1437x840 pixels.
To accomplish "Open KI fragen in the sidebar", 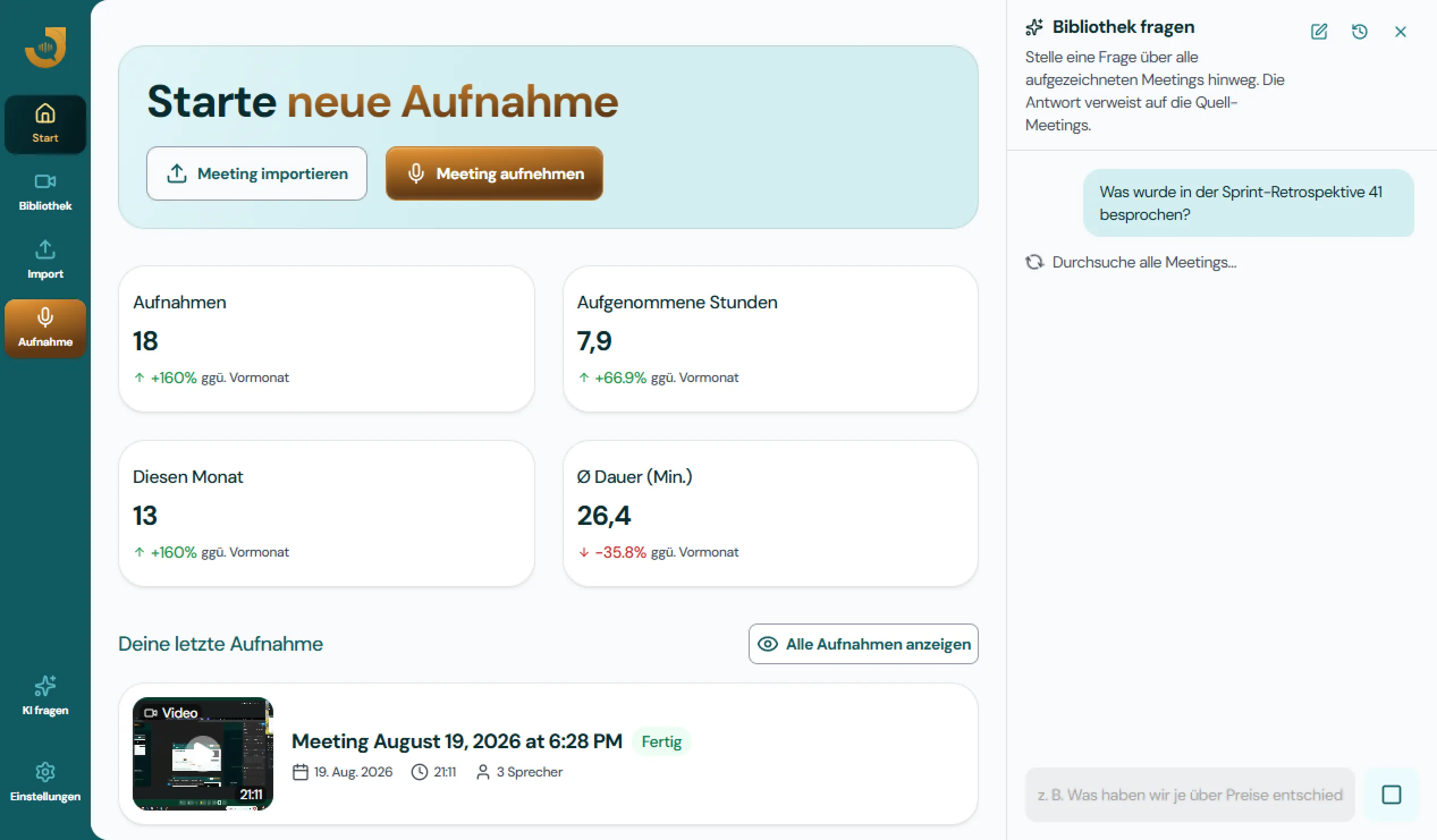I will click(x=45, y=696).
